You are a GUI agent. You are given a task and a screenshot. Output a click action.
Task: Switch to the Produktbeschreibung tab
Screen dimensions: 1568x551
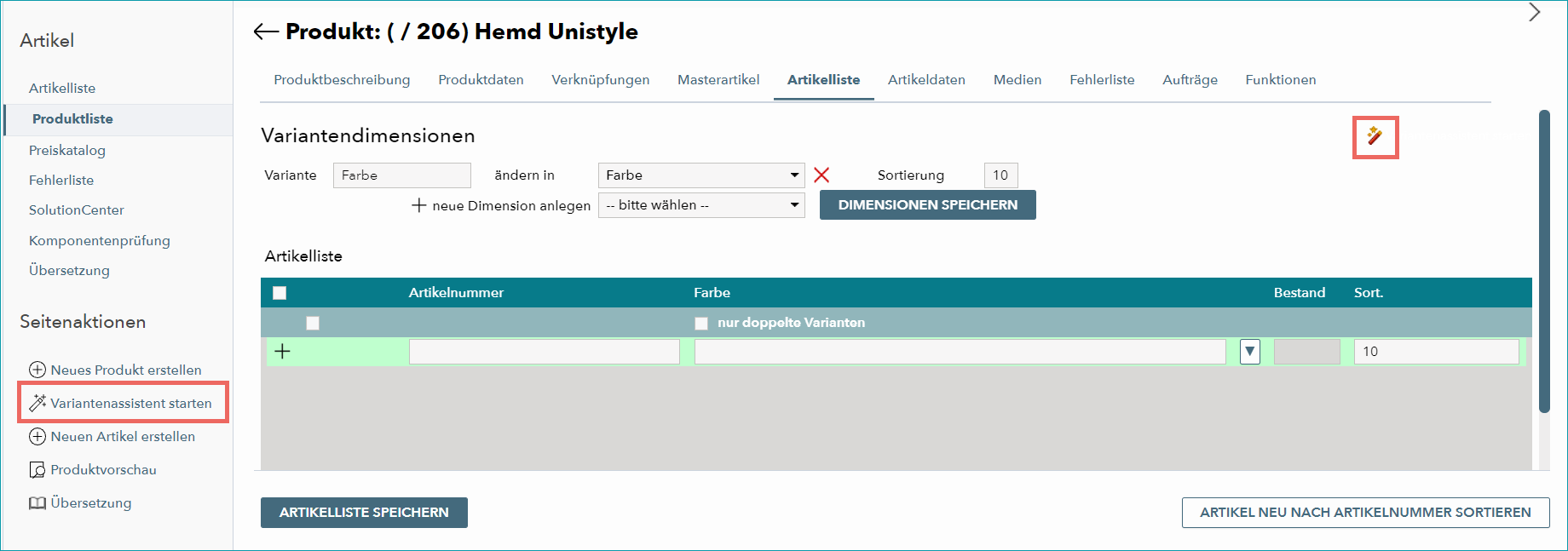342,80
